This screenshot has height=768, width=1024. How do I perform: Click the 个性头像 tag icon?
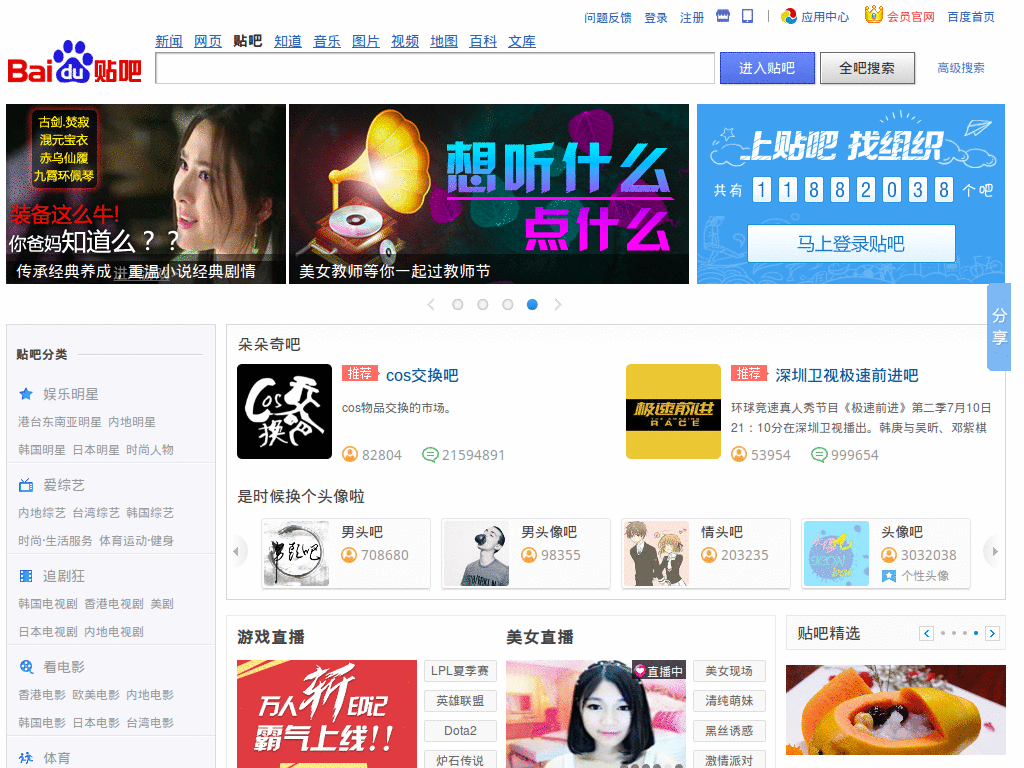coord(889,576)
